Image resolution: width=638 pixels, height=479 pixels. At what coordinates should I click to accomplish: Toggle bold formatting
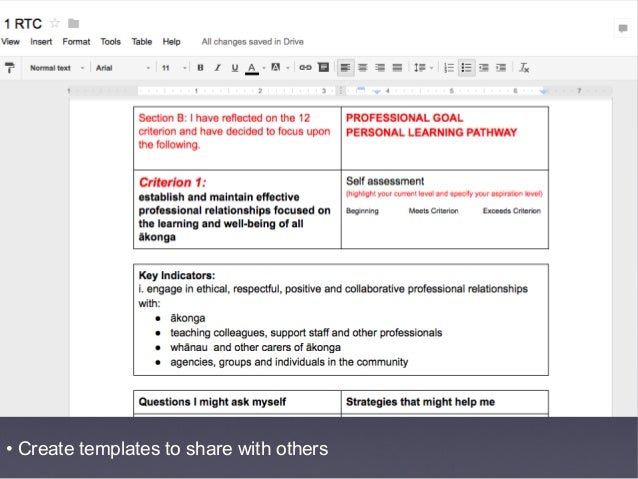point(200,68)
